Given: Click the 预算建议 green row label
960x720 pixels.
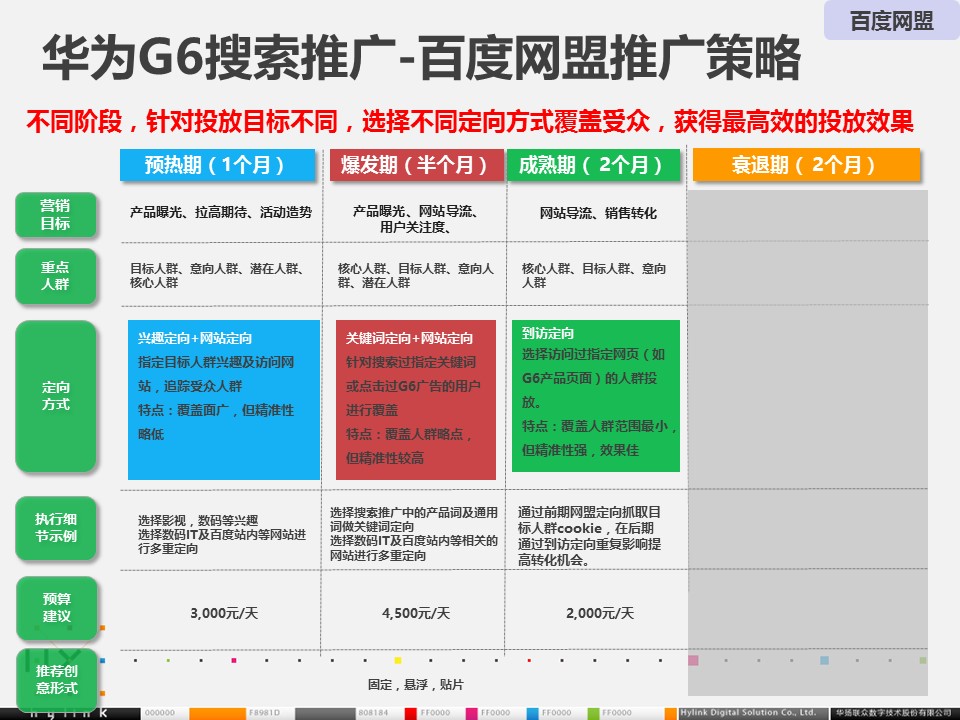Looking at the screenshot, I should [55, 608].
